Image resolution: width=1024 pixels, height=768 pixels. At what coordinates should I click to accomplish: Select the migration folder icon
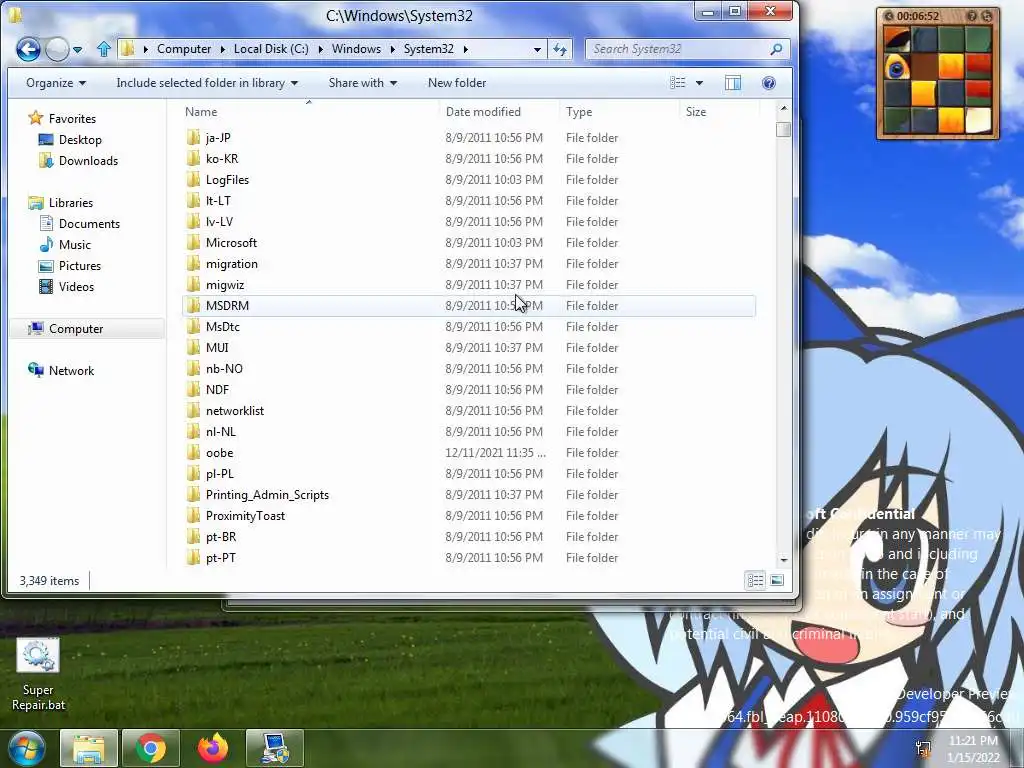pos(193,263)
